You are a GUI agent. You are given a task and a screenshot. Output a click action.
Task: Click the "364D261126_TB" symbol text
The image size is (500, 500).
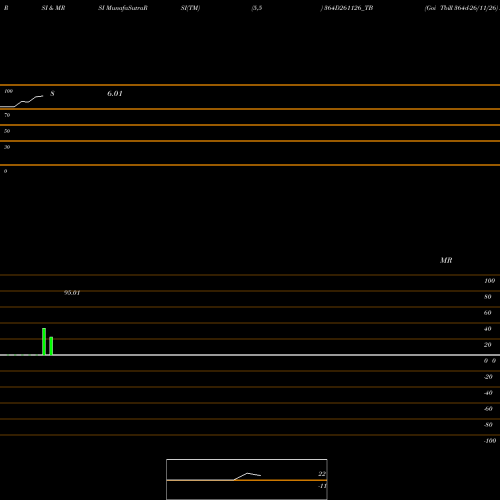(x=348, y=8)
